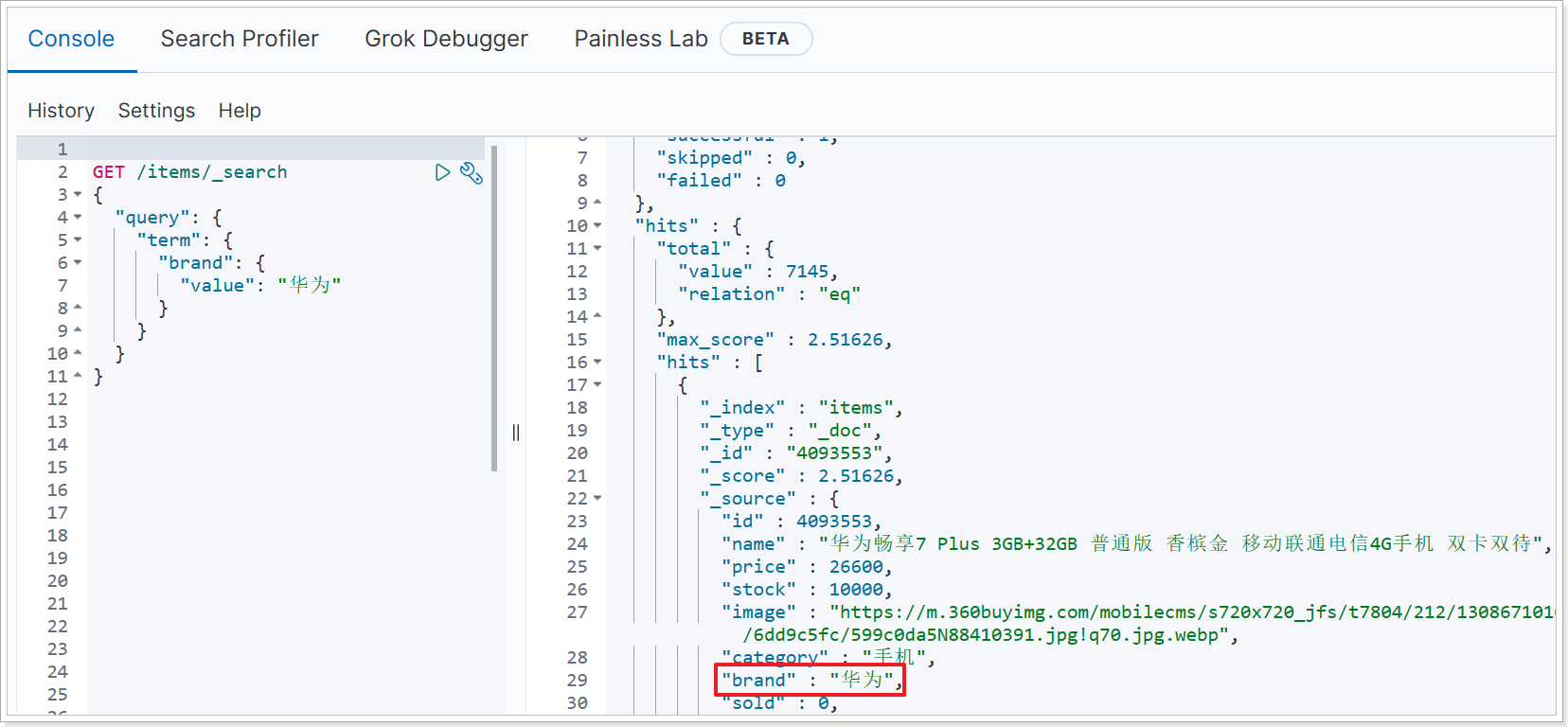Switch to the Console tab
Screen dimensions: 1568x727
pos(71,39)
